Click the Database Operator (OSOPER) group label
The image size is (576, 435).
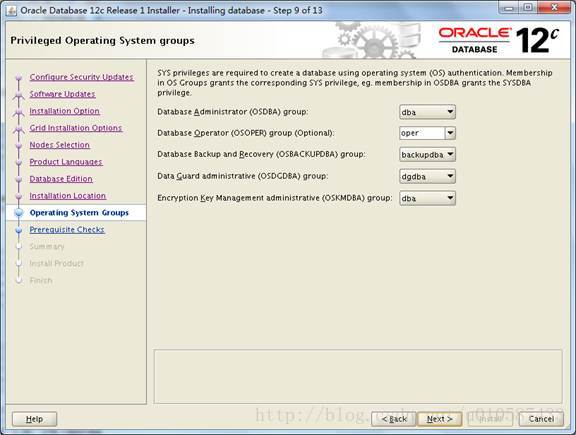246,133
